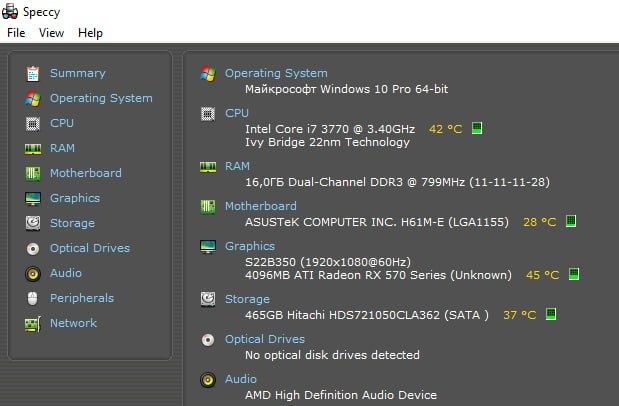
Task: Click the RAM stick icon in sidebar
Action: click(x=33, y=149)
